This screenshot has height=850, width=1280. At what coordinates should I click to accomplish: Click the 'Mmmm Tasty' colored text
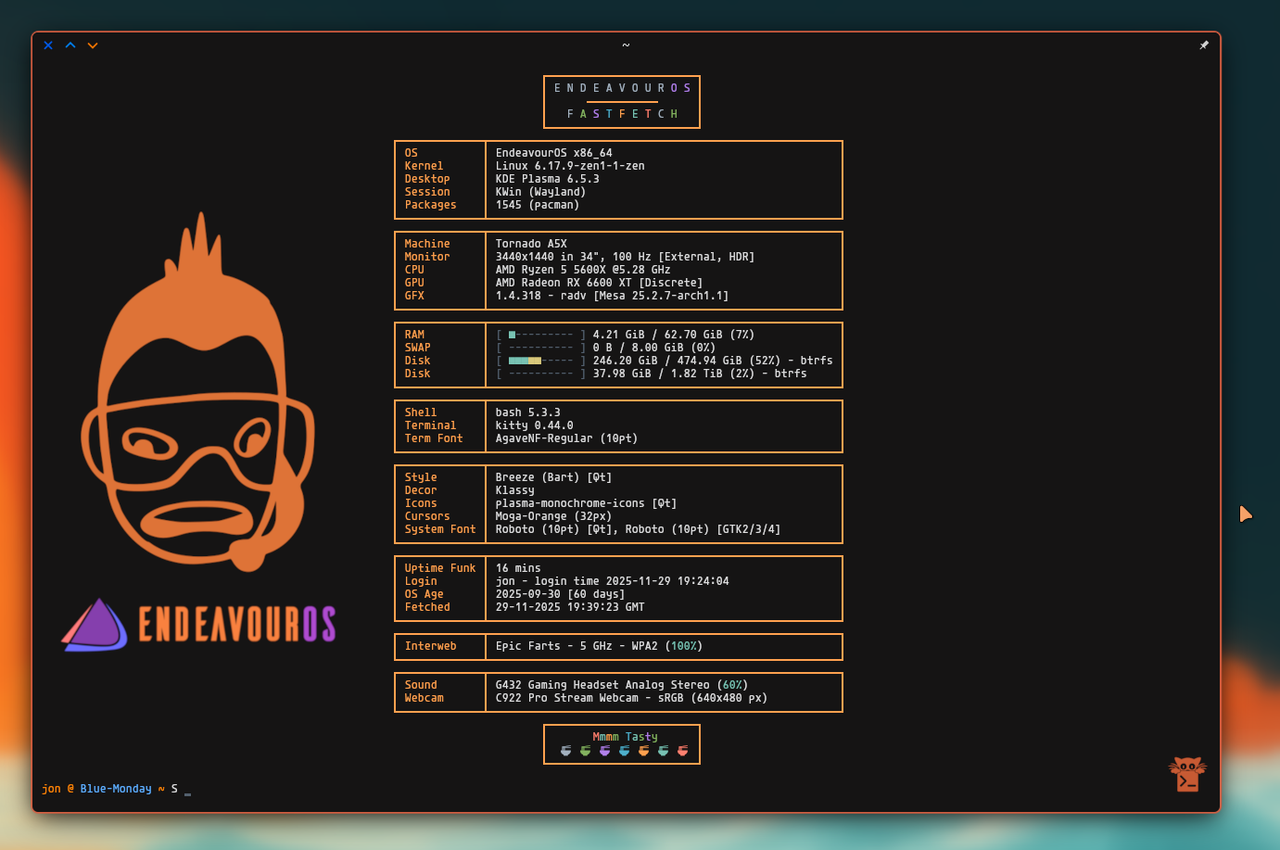coord(625,737)
